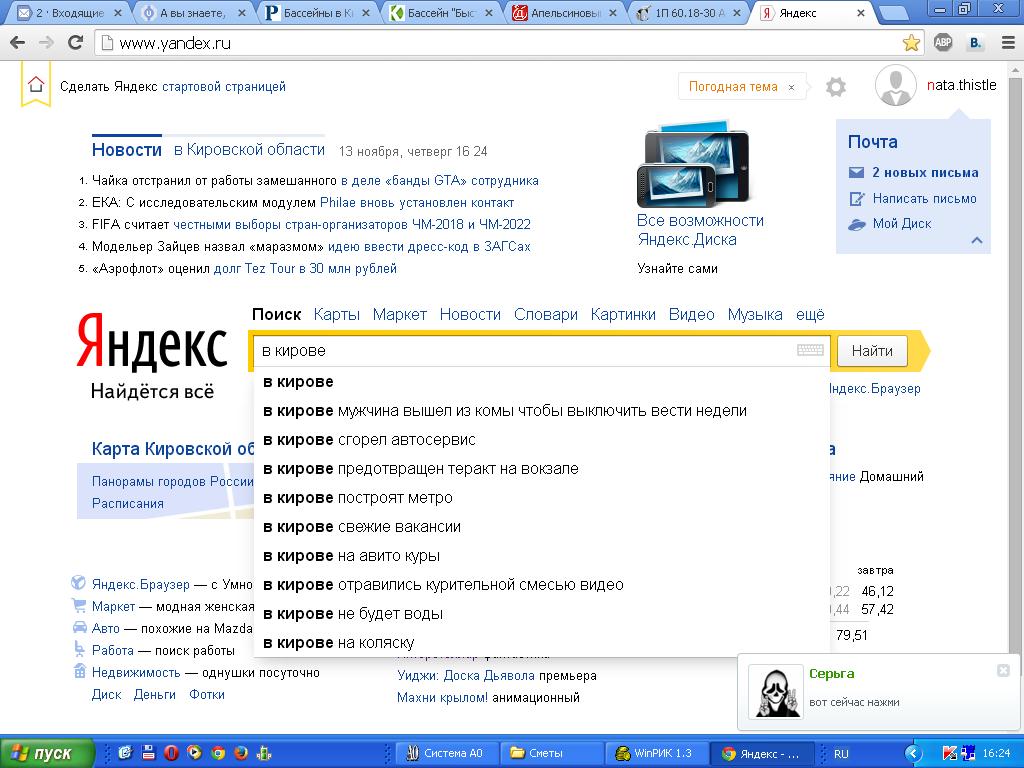Open the Картинки search tab
This screenshot has height=768, width=1024.
click(623, 315)
